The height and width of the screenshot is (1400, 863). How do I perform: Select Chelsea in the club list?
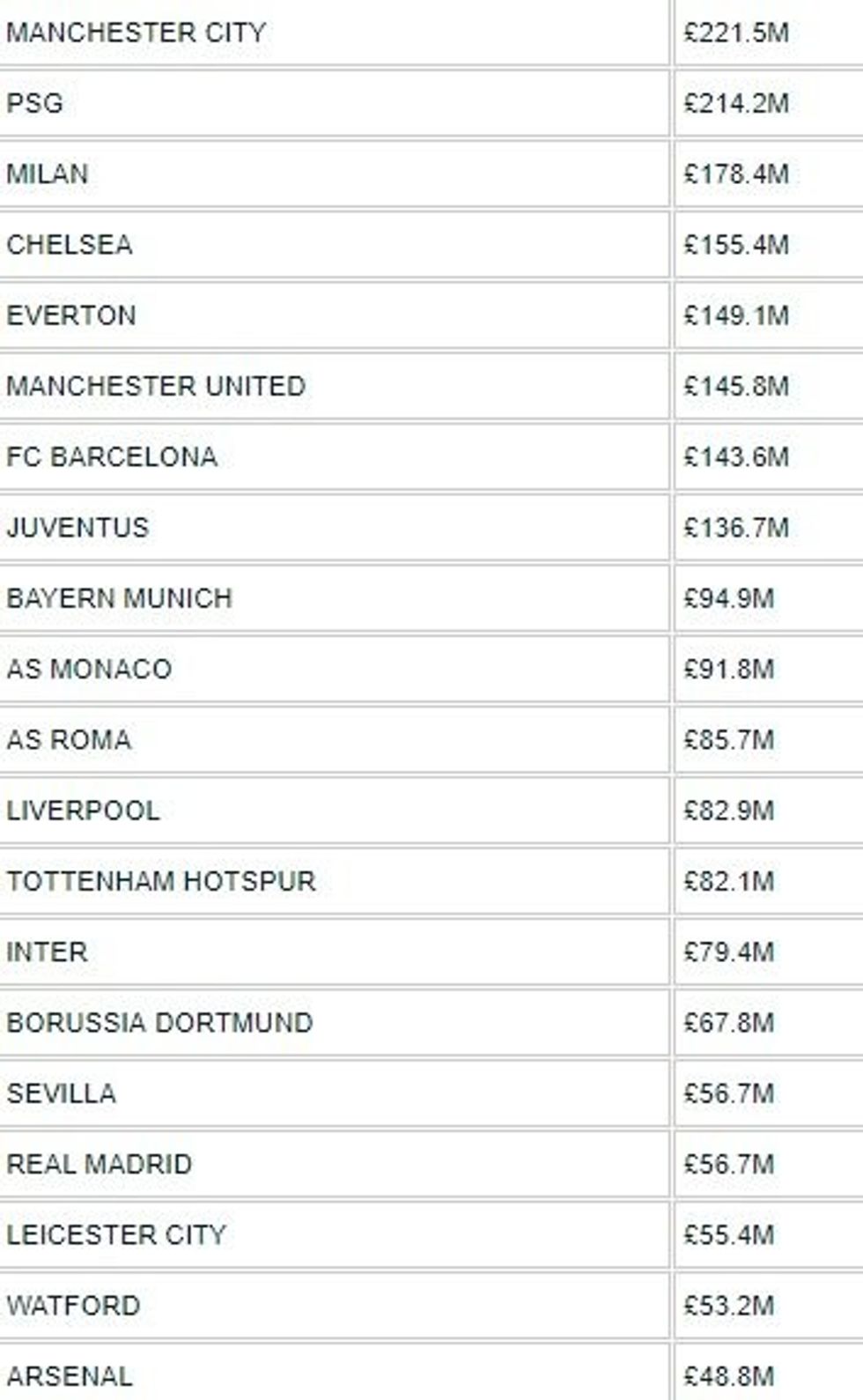tap(70, 244)
